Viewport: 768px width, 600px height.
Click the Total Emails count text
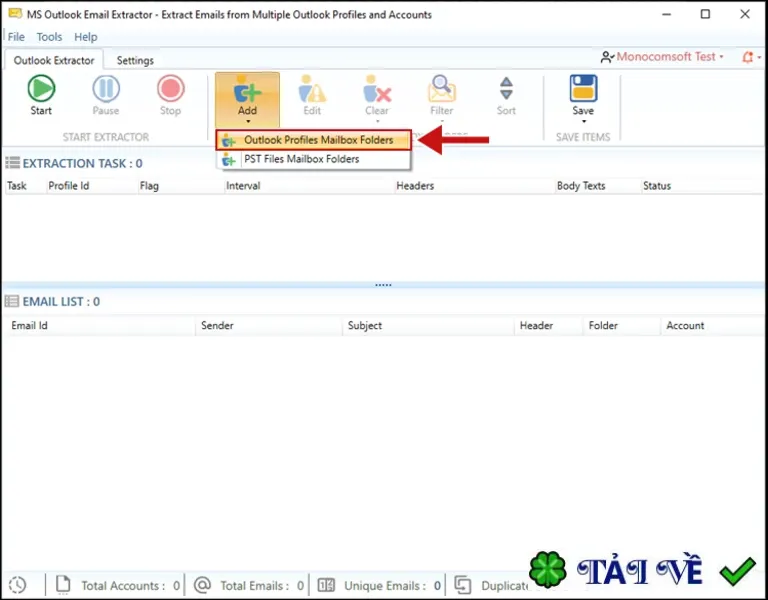coord(262,585)
